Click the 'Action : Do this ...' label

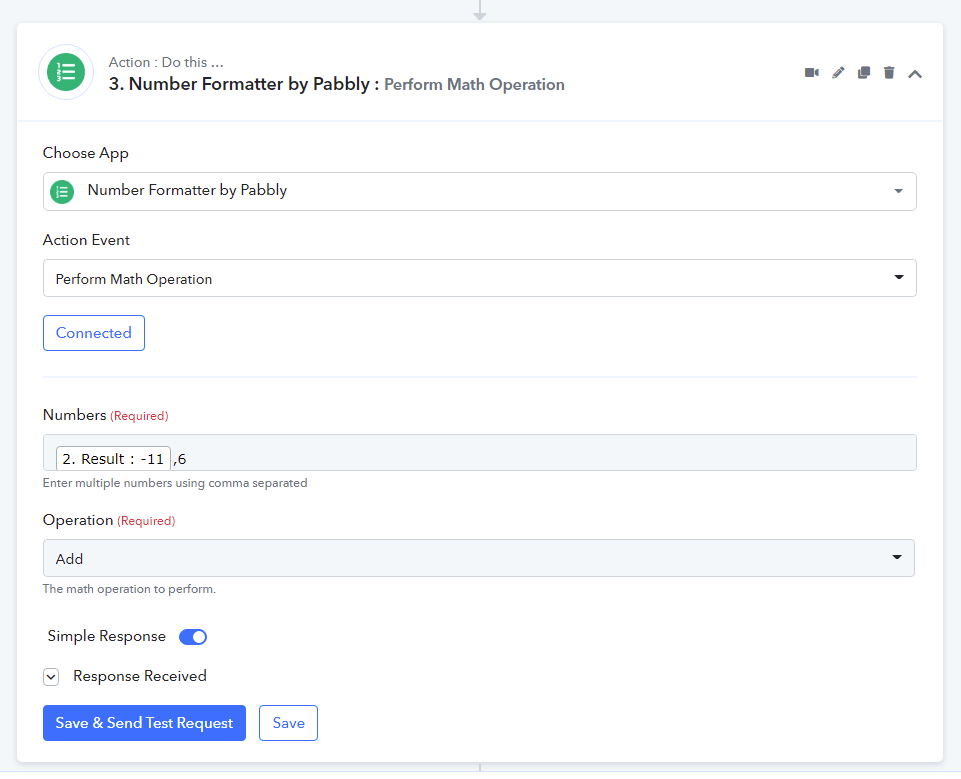click(165, 63)
